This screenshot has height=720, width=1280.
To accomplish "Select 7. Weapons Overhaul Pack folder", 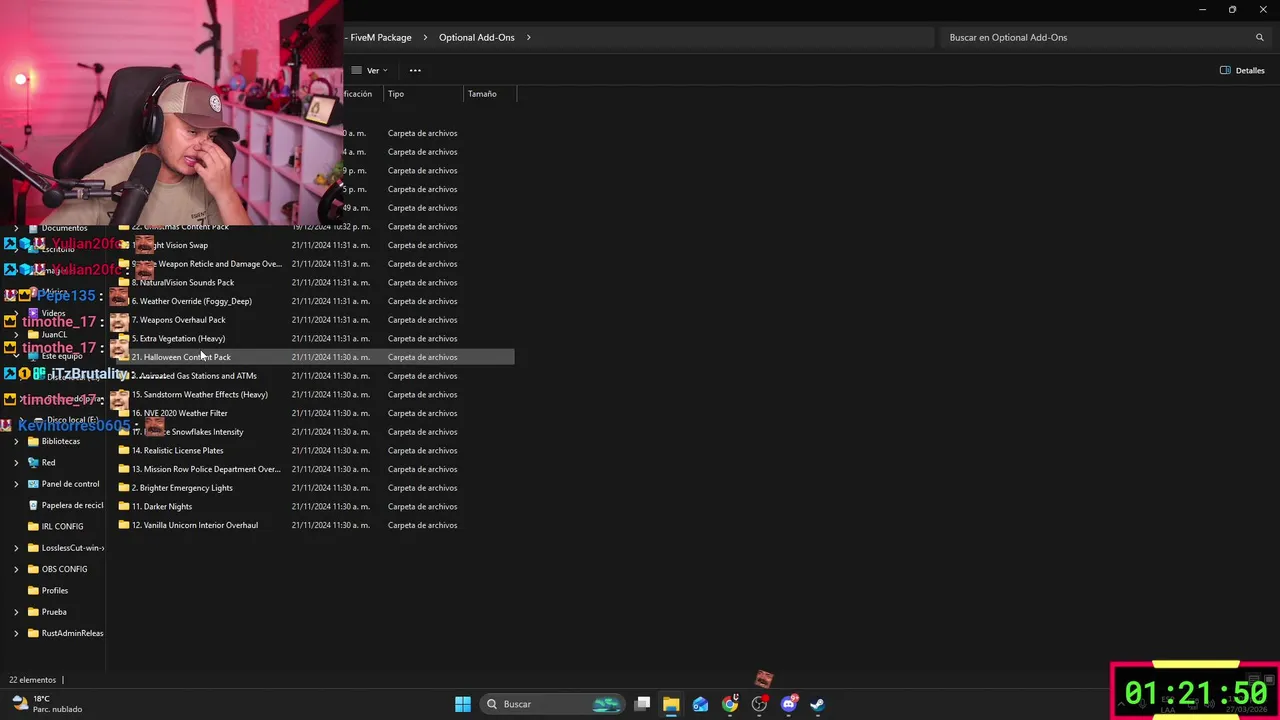I will pos(179,320).
